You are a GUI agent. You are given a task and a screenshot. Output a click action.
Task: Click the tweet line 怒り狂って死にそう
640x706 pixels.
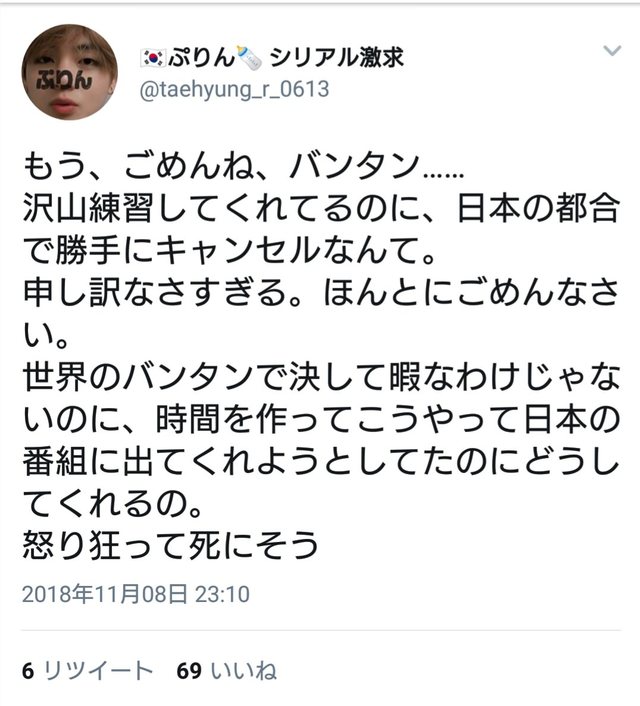click(170, 545)
